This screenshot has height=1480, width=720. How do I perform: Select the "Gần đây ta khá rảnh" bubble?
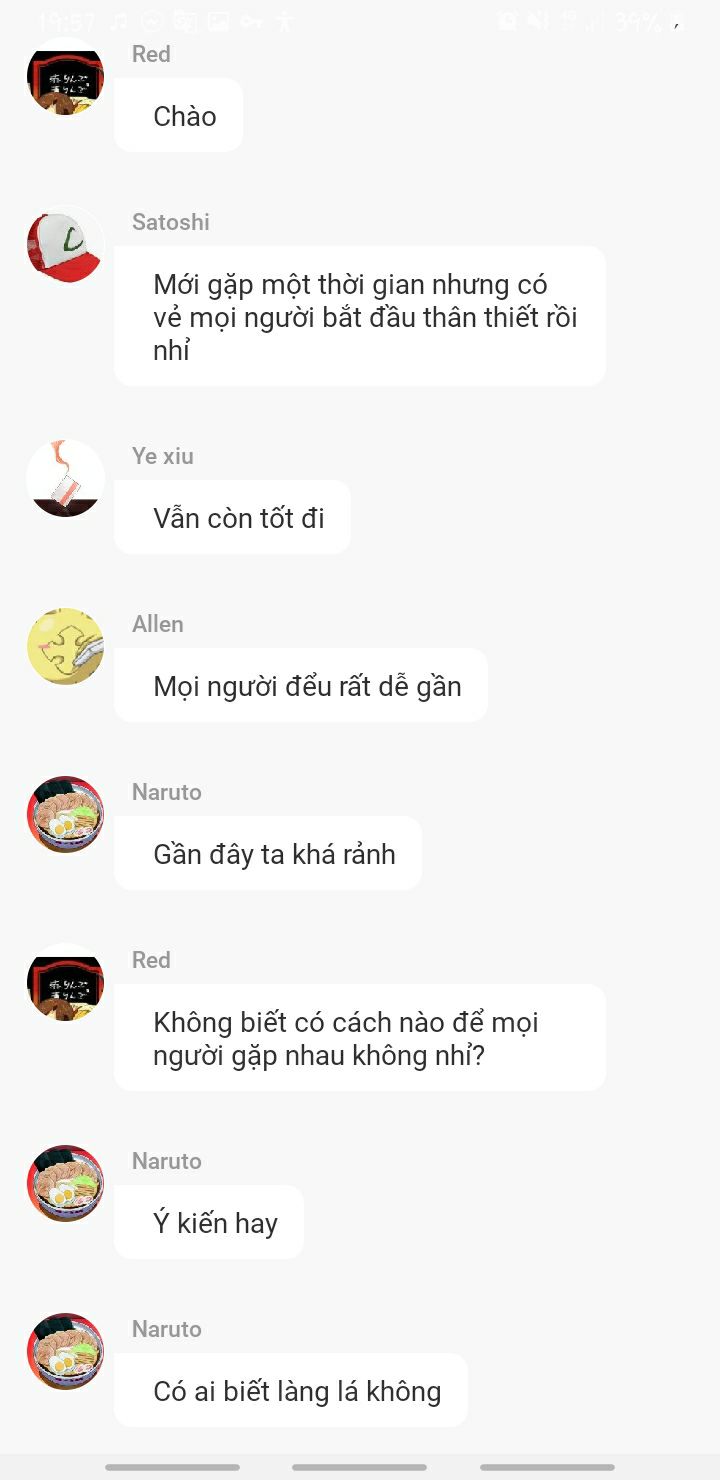pos(268,853)
